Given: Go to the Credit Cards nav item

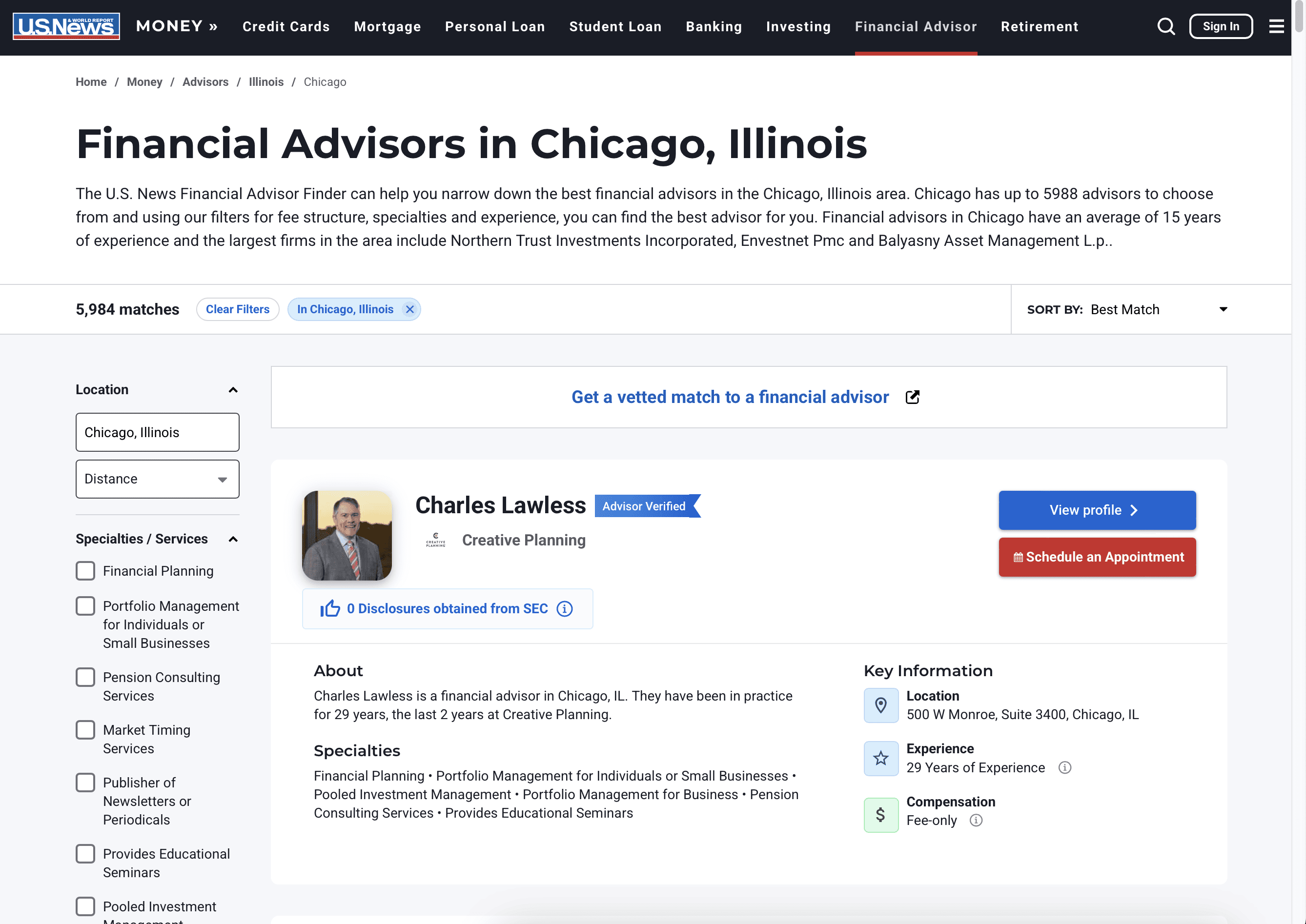Looking at the screenshot, I should [286, 27].
